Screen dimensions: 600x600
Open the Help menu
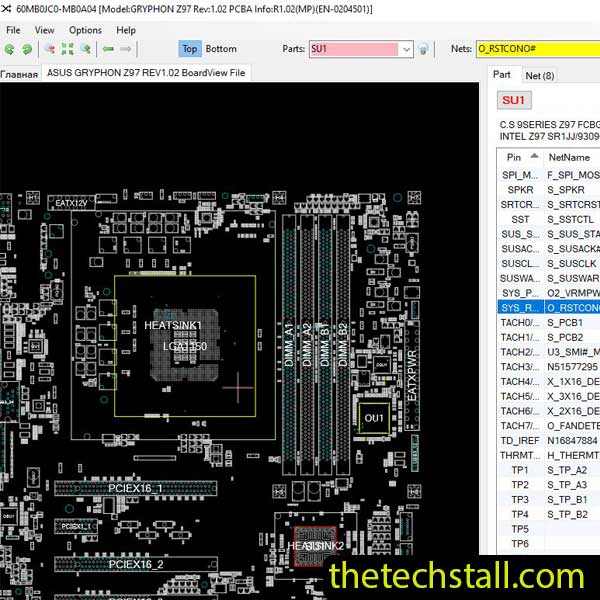pos(126,30)
